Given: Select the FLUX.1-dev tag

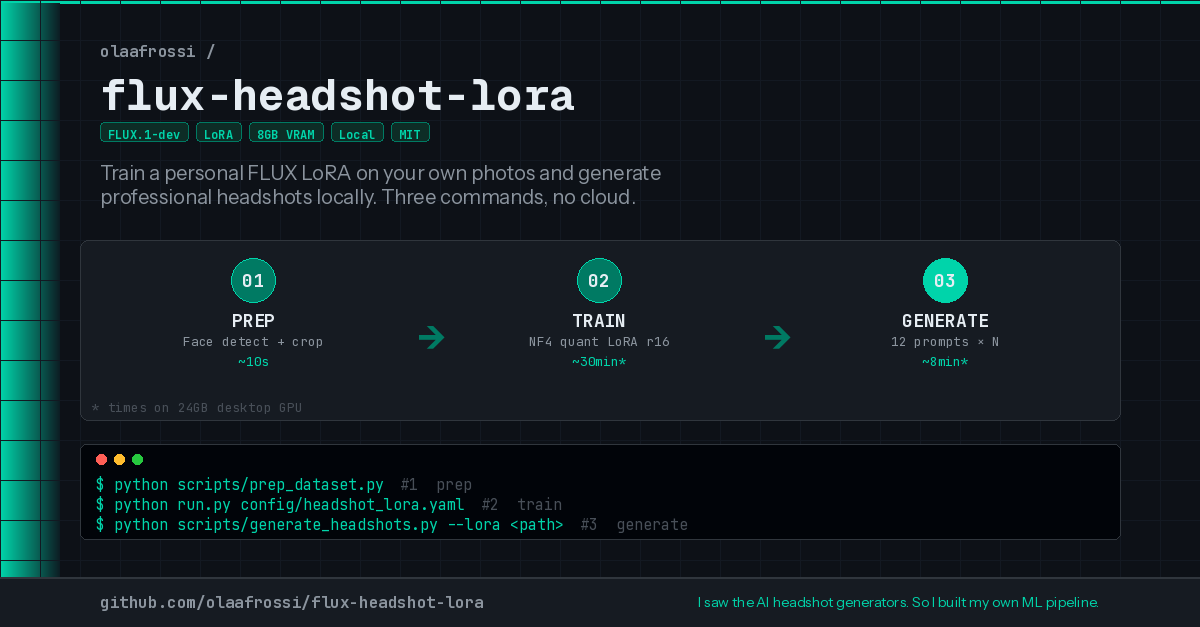Looking at the screenshot, I should (144, 131).
